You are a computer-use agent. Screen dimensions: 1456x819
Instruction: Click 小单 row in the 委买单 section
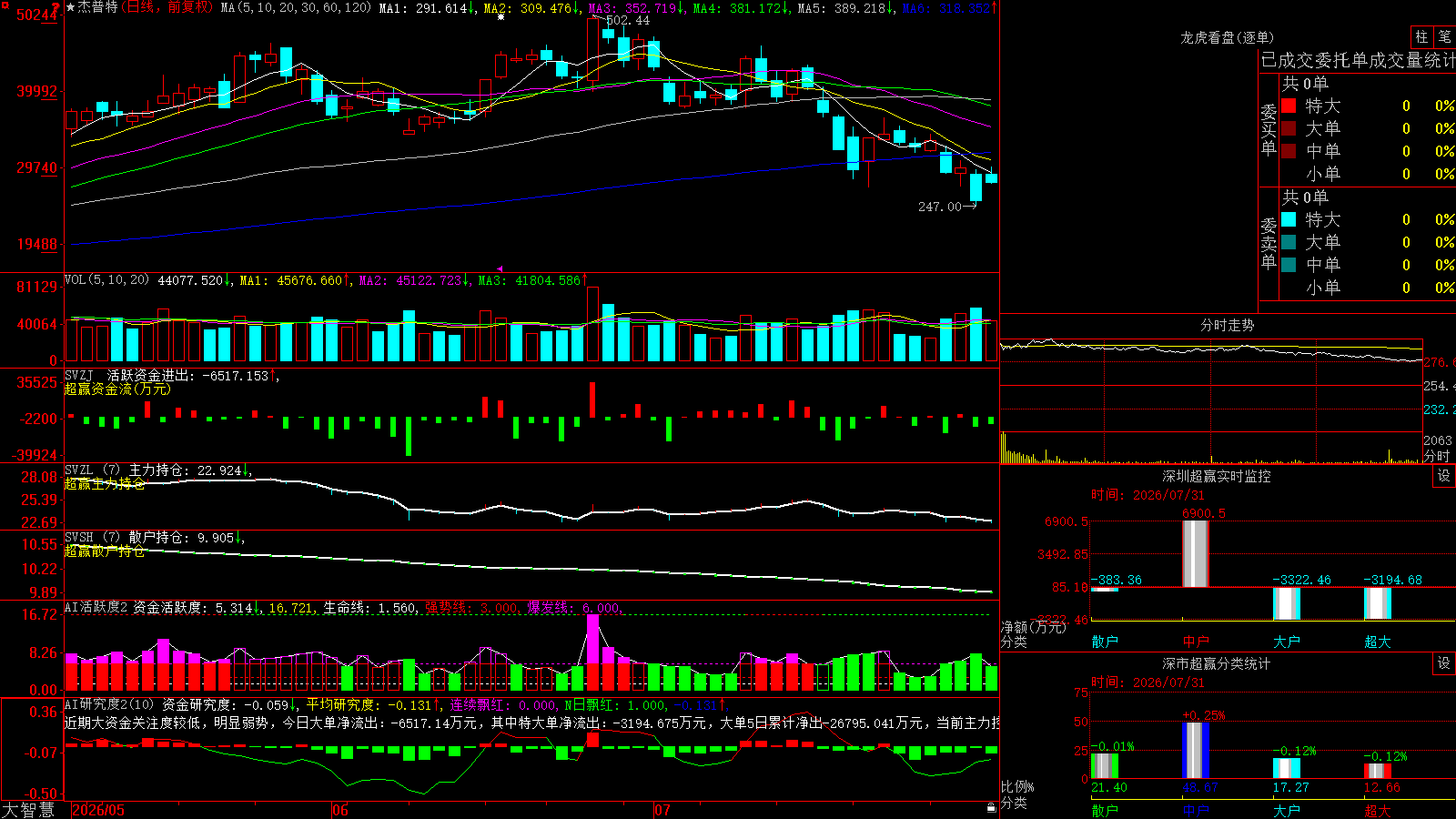pos(1367,174)
